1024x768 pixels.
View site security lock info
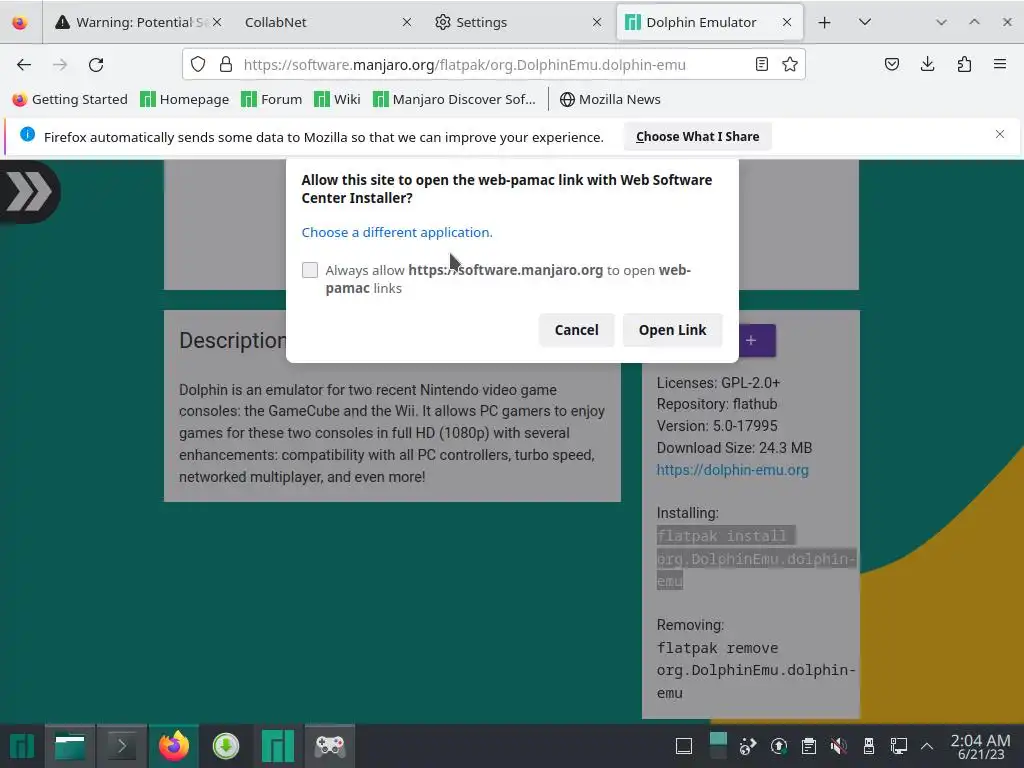tap(226, 64)
